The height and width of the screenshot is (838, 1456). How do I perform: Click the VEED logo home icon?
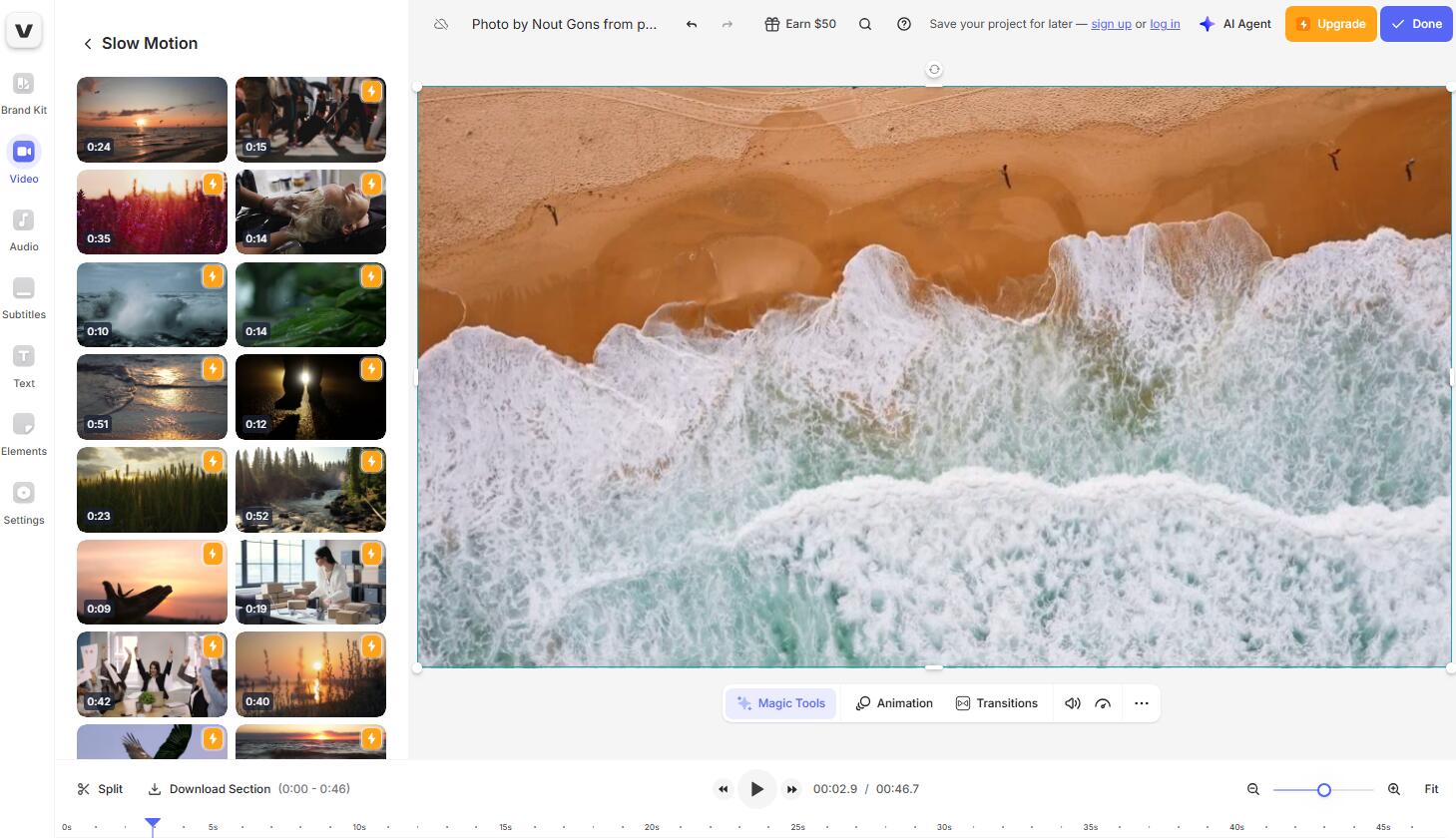pos(24,31)
